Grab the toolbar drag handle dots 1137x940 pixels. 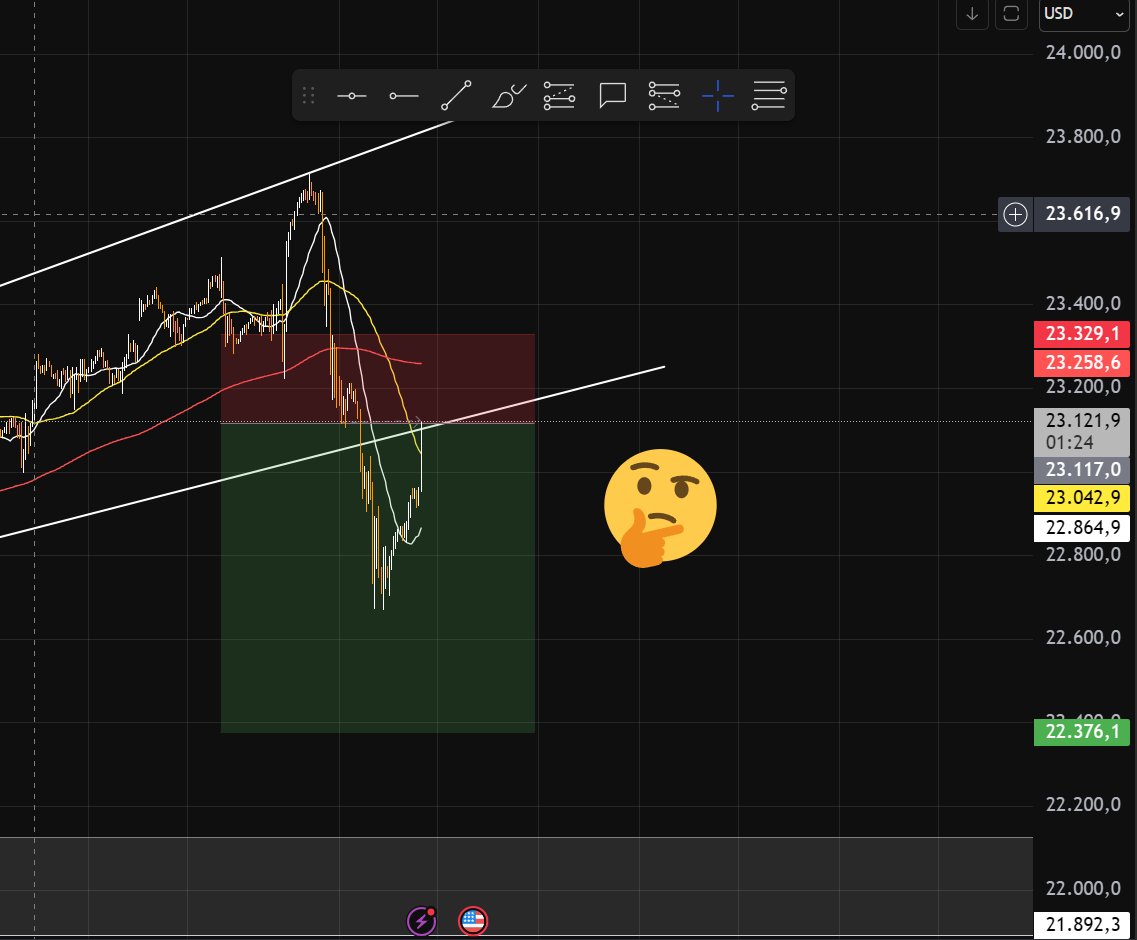[x=308, y=95]
